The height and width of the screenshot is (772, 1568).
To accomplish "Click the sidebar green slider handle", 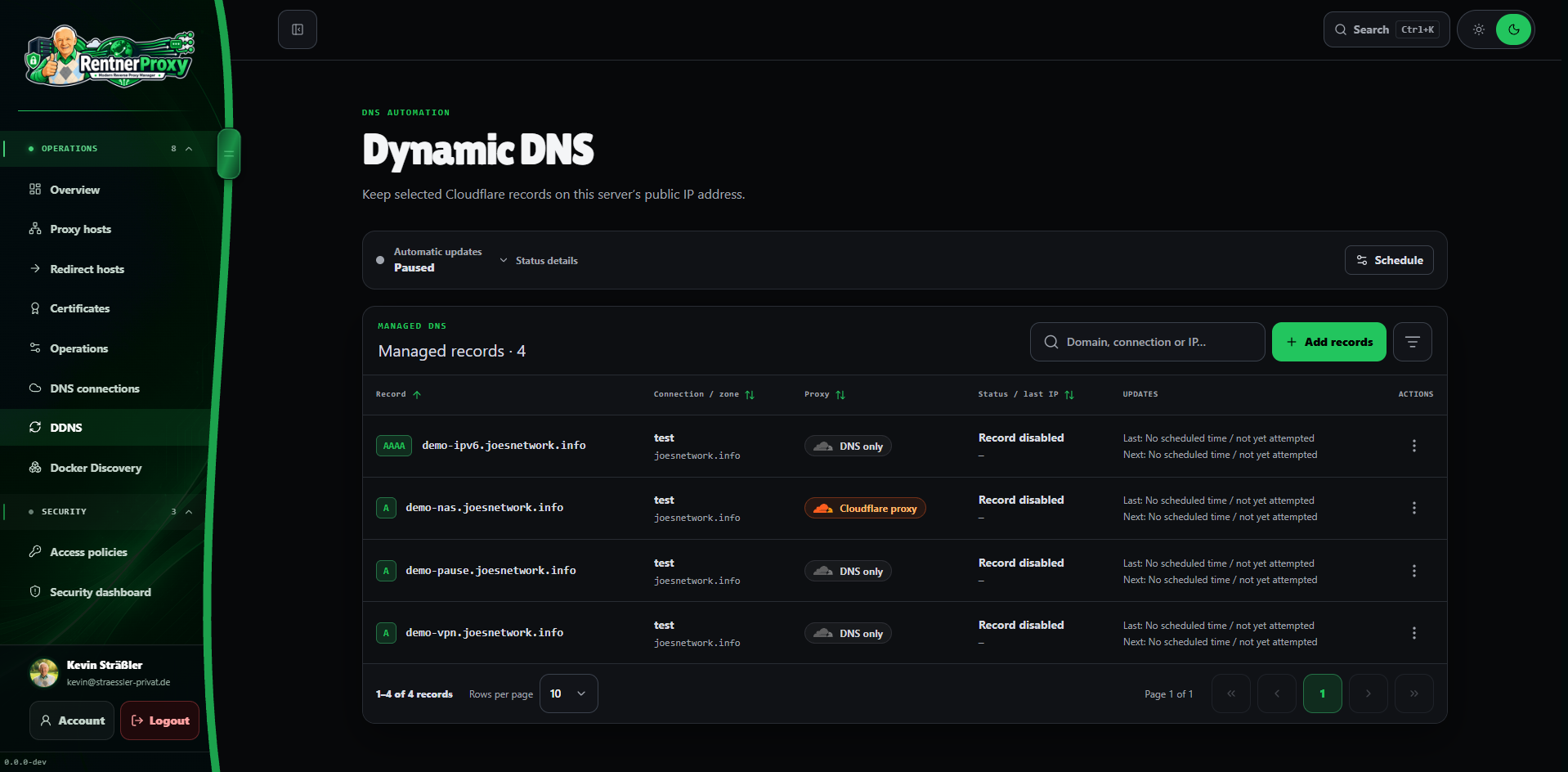I will click(229, 154).
